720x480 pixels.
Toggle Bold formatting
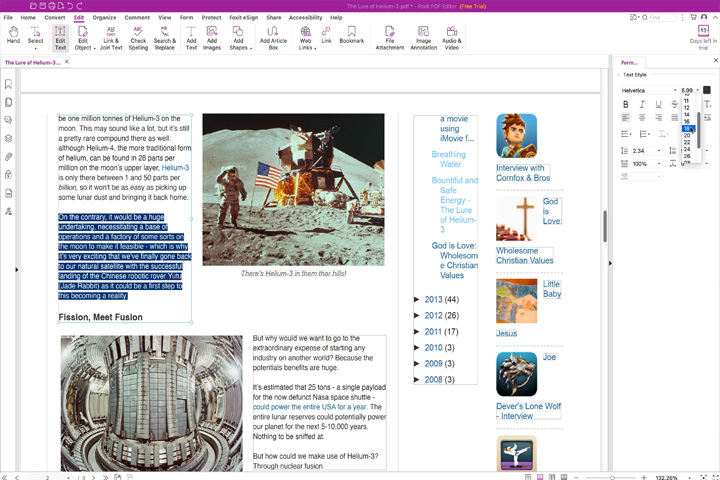tap(625, 104)
